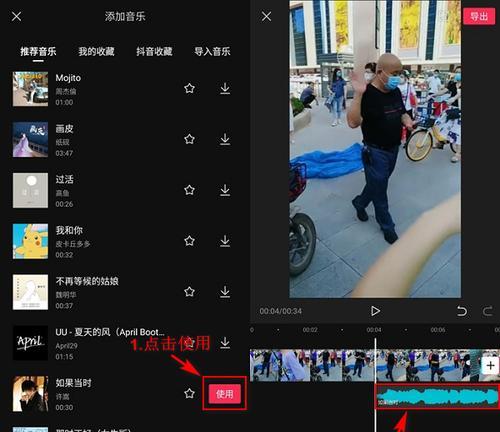
Task: Select song title Mojito
Action: pos(68,78)
